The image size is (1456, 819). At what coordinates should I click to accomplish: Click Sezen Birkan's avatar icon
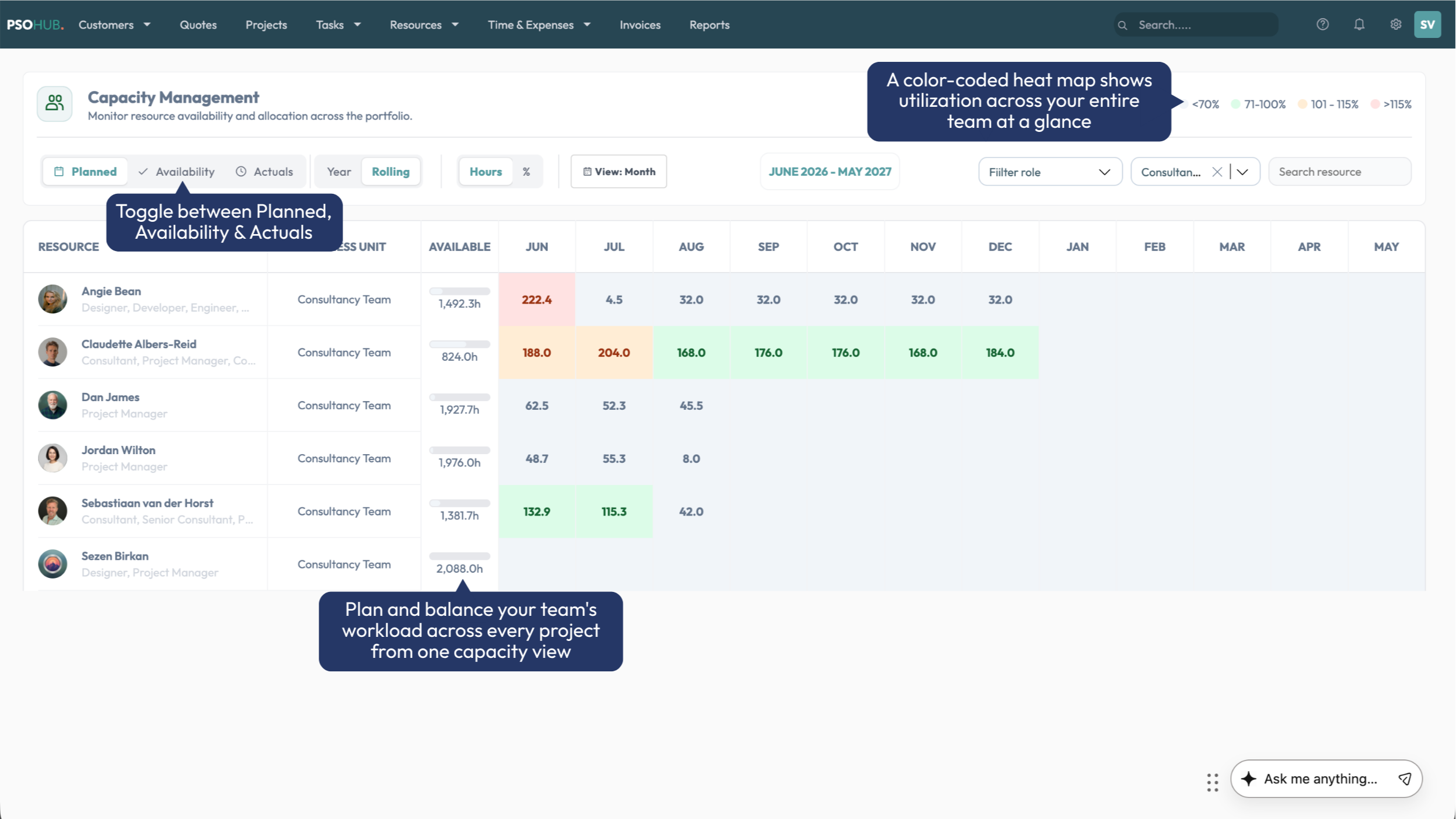pos(53,564)
